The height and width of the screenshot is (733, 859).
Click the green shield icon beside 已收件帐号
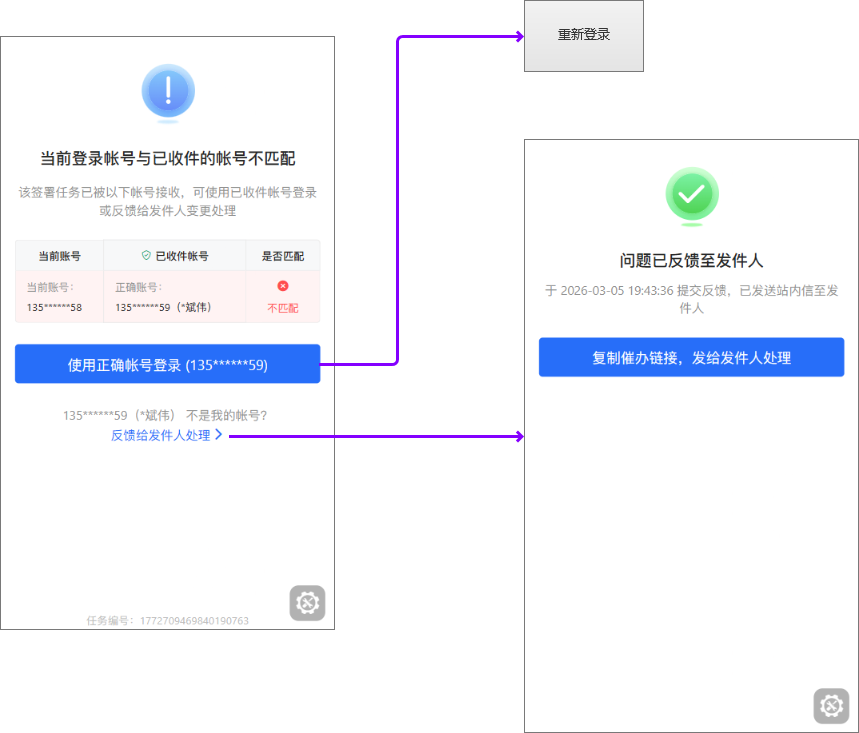(x=146, y=256)
